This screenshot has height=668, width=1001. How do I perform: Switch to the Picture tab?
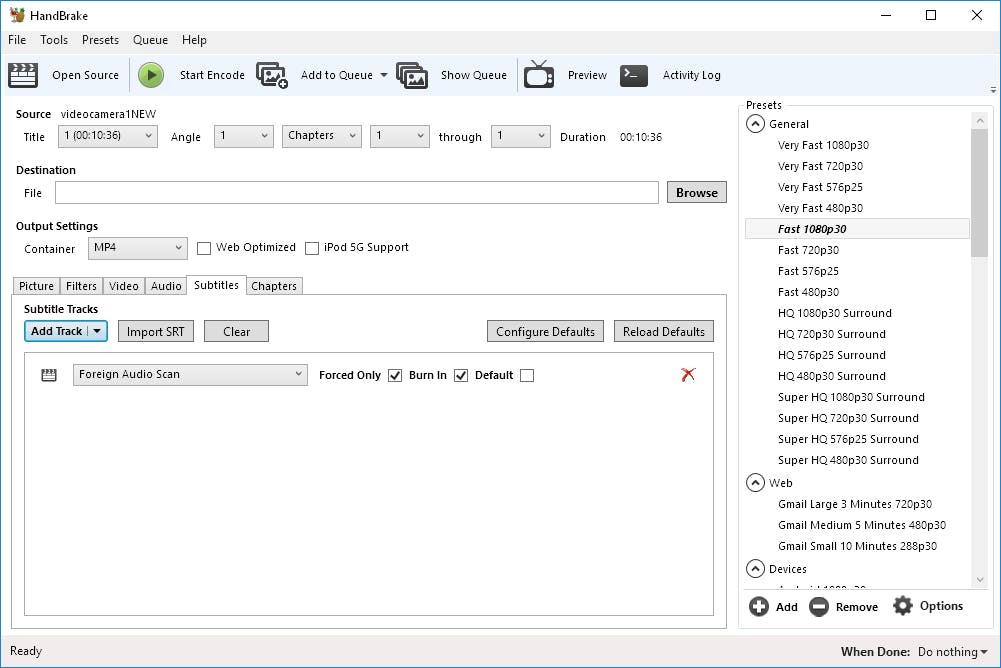pos(36,286)
